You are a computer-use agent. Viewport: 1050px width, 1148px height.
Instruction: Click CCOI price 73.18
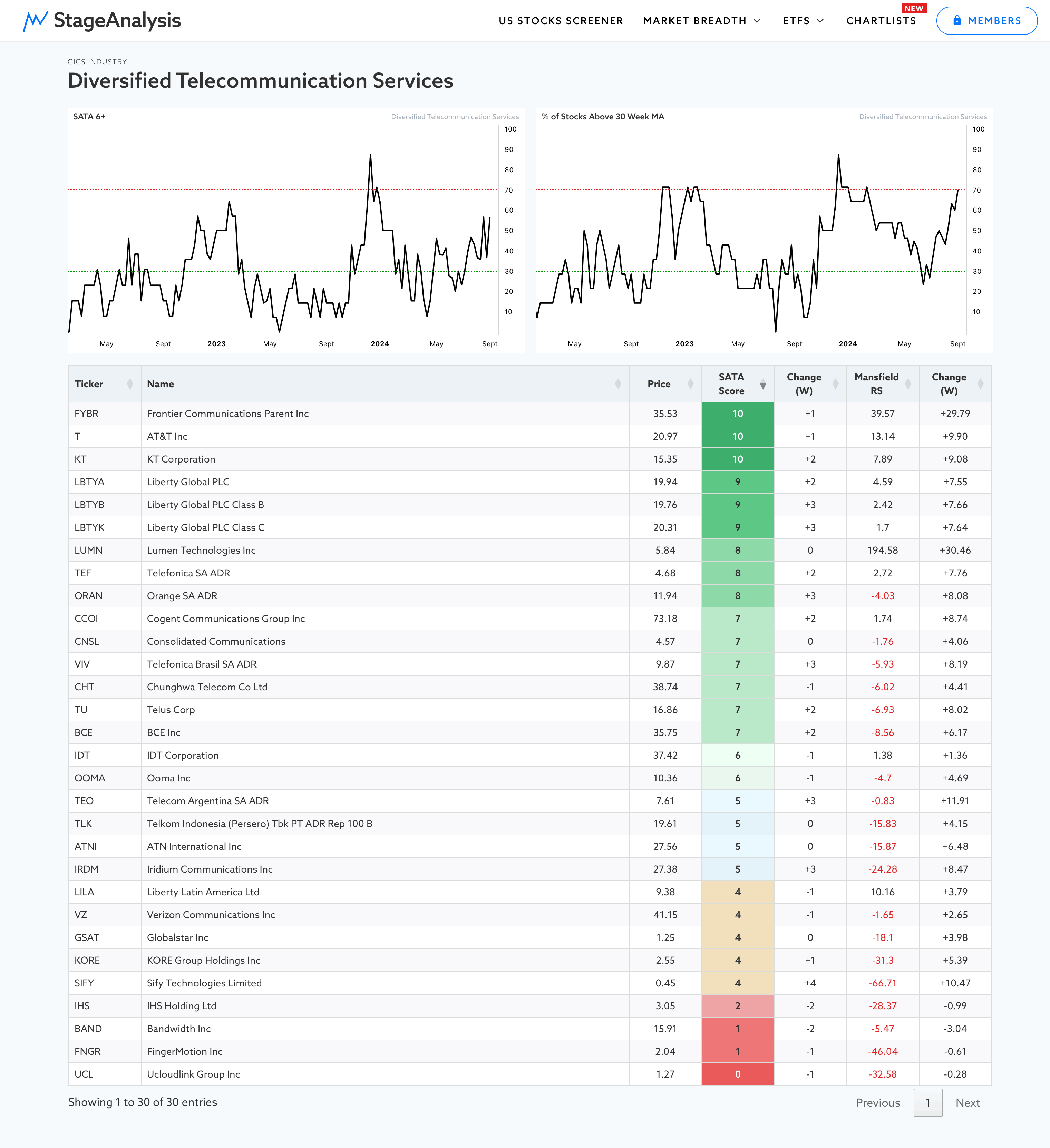pos(665,619)
